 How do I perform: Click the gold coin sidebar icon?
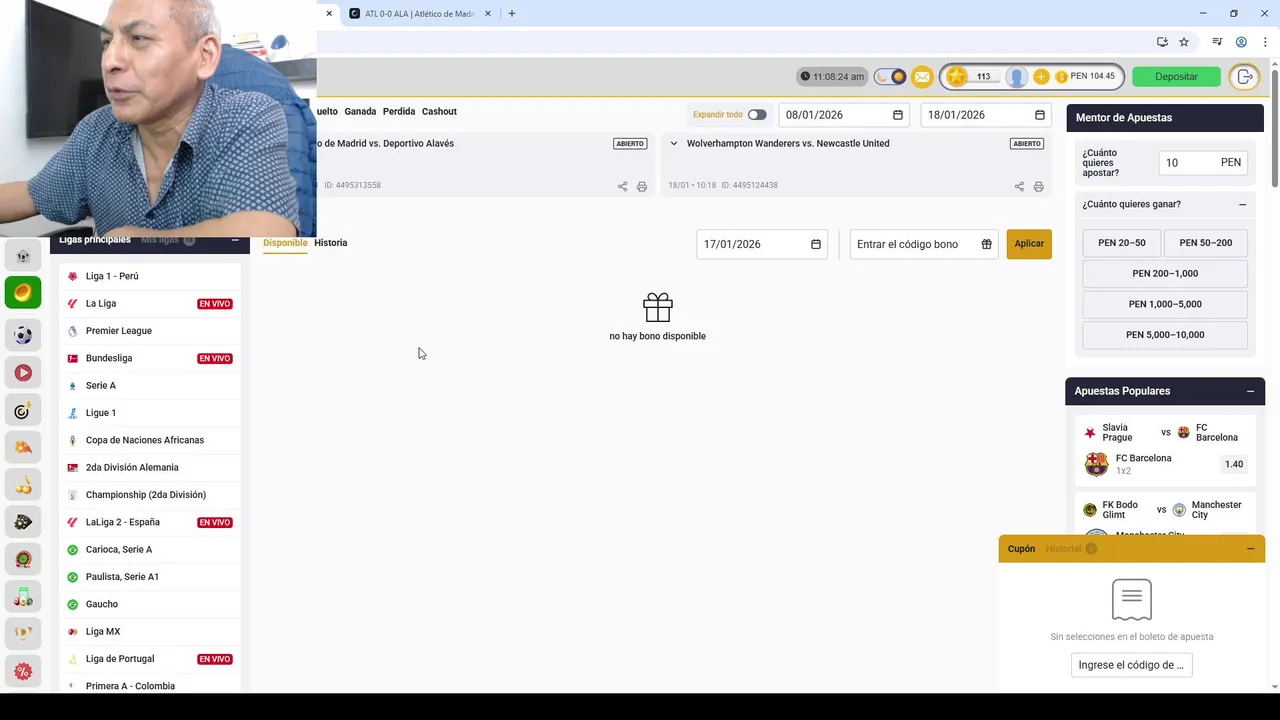coord(23,293)
